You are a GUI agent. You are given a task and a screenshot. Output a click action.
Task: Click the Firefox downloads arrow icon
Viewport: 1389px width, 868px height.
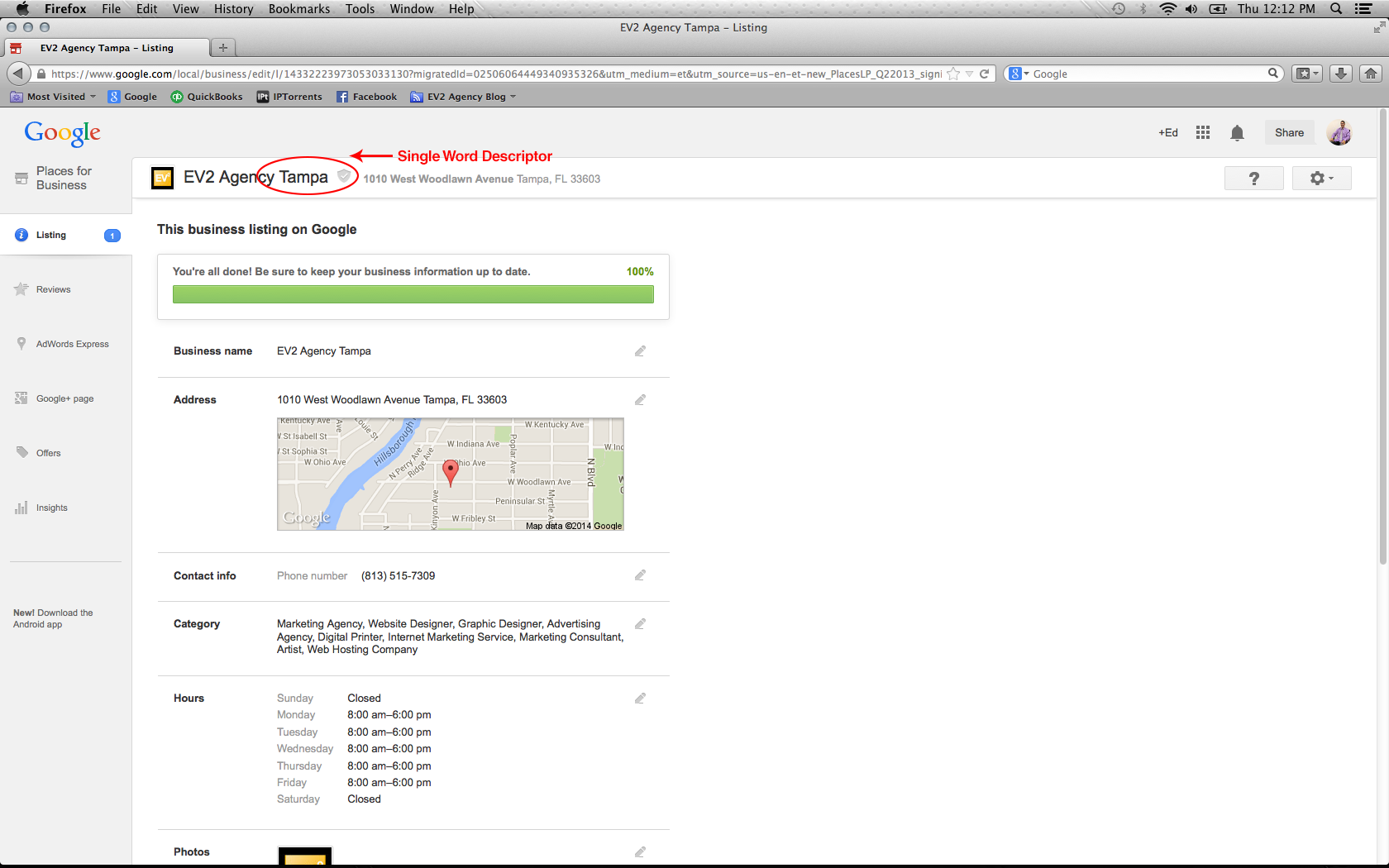point(1341,74)
